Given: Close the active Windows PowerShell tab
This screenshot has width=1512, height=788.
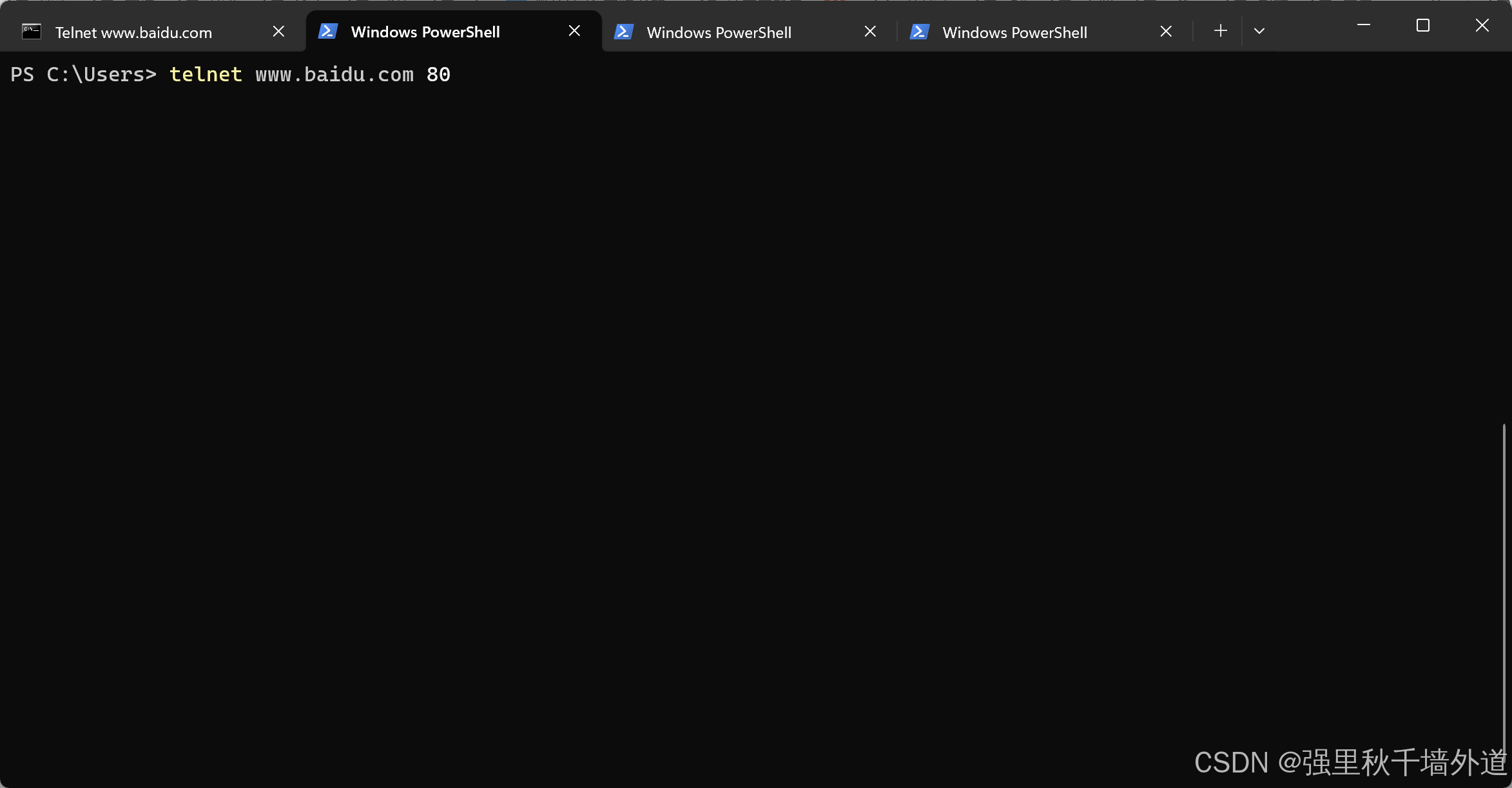Looking at the screenshot, I should (x=574, y=31).
